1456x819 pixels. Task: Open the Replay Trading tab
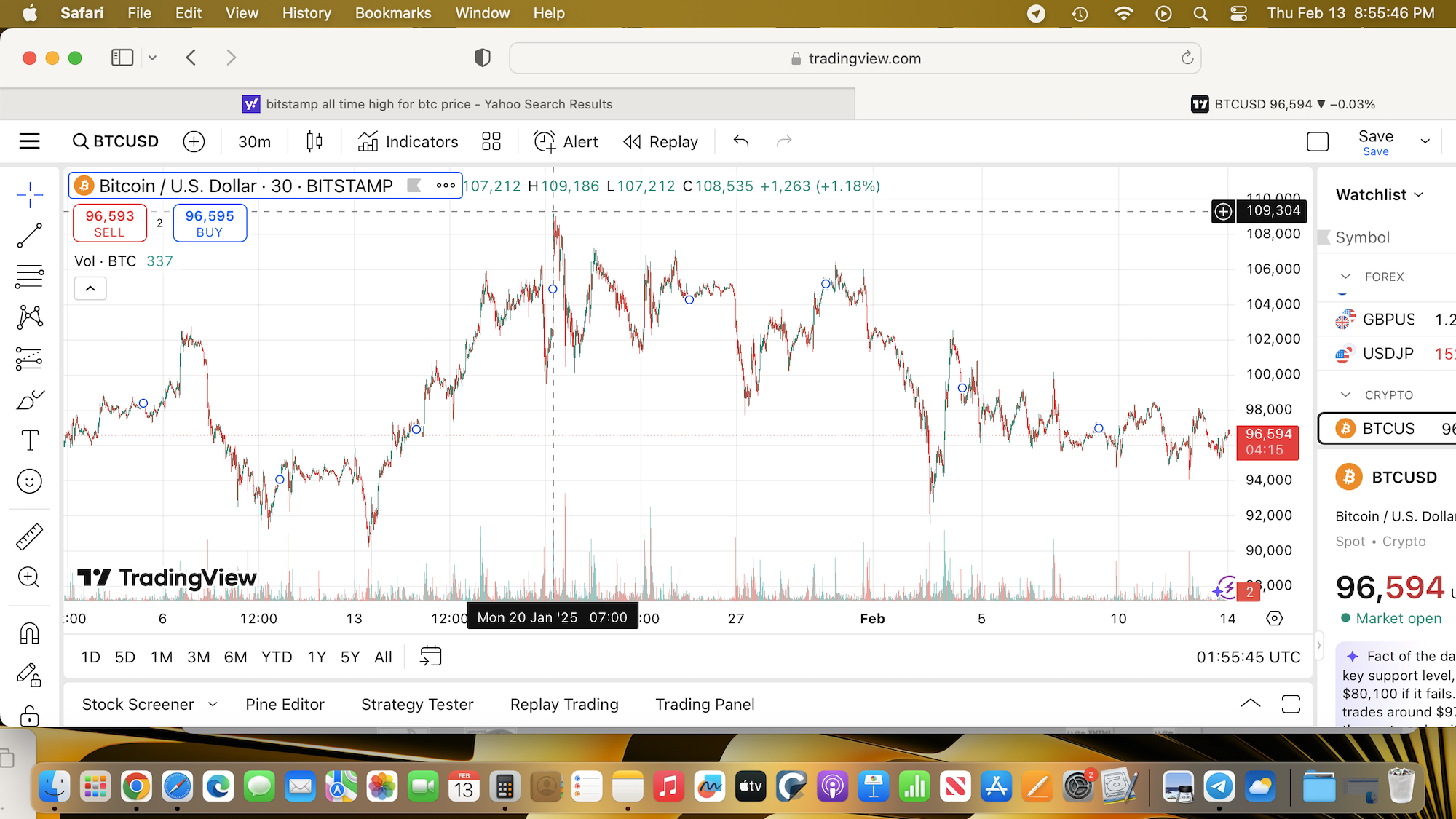coord(564,704)
